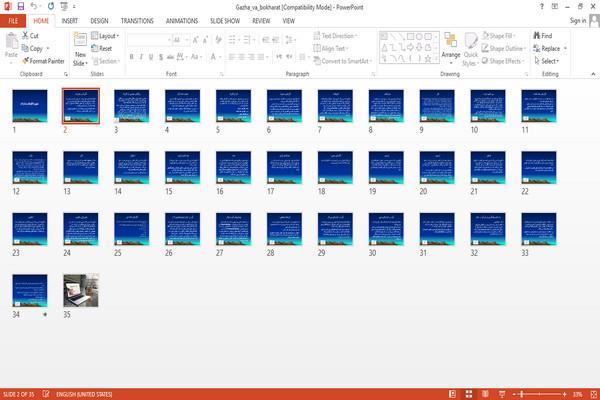Switch to the TRANSITIONS tab
Image resolution: width=600 pixels, height=400 pixels.
(x=137, y=21)
